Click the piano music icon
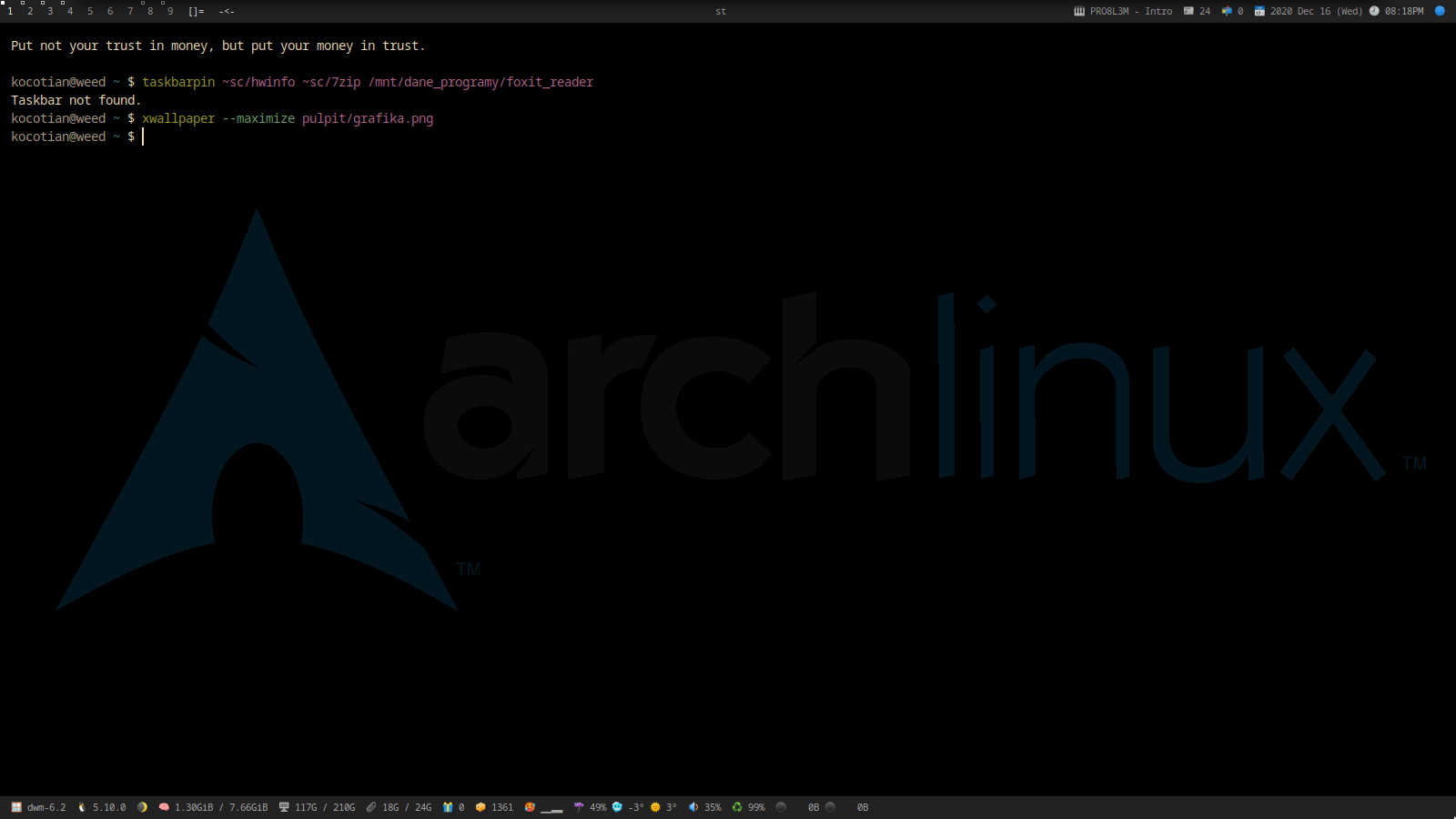Image resolution: width=1456 pixels, height=819 pixels. 1079,11
